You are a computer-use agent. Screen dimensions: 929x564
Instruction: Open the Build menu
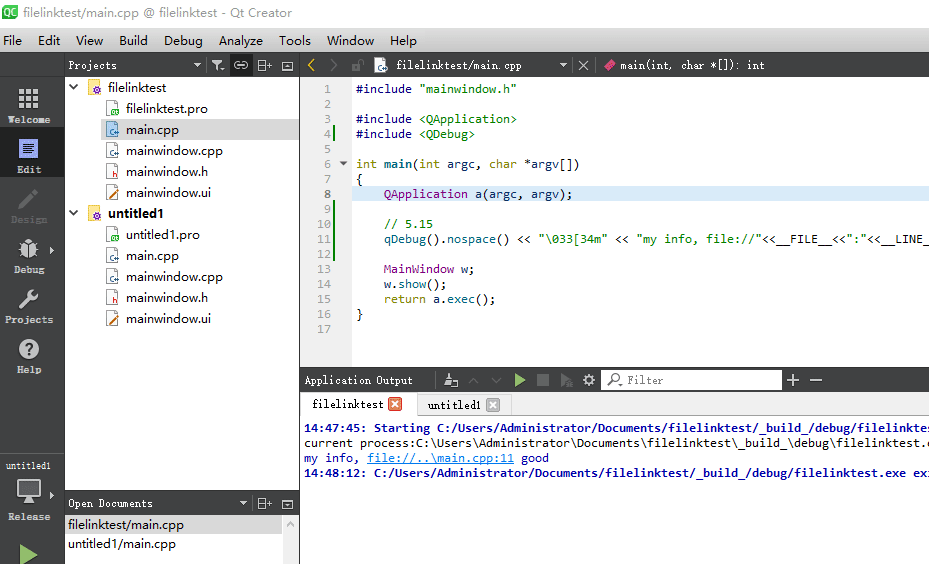click(133, 40)
